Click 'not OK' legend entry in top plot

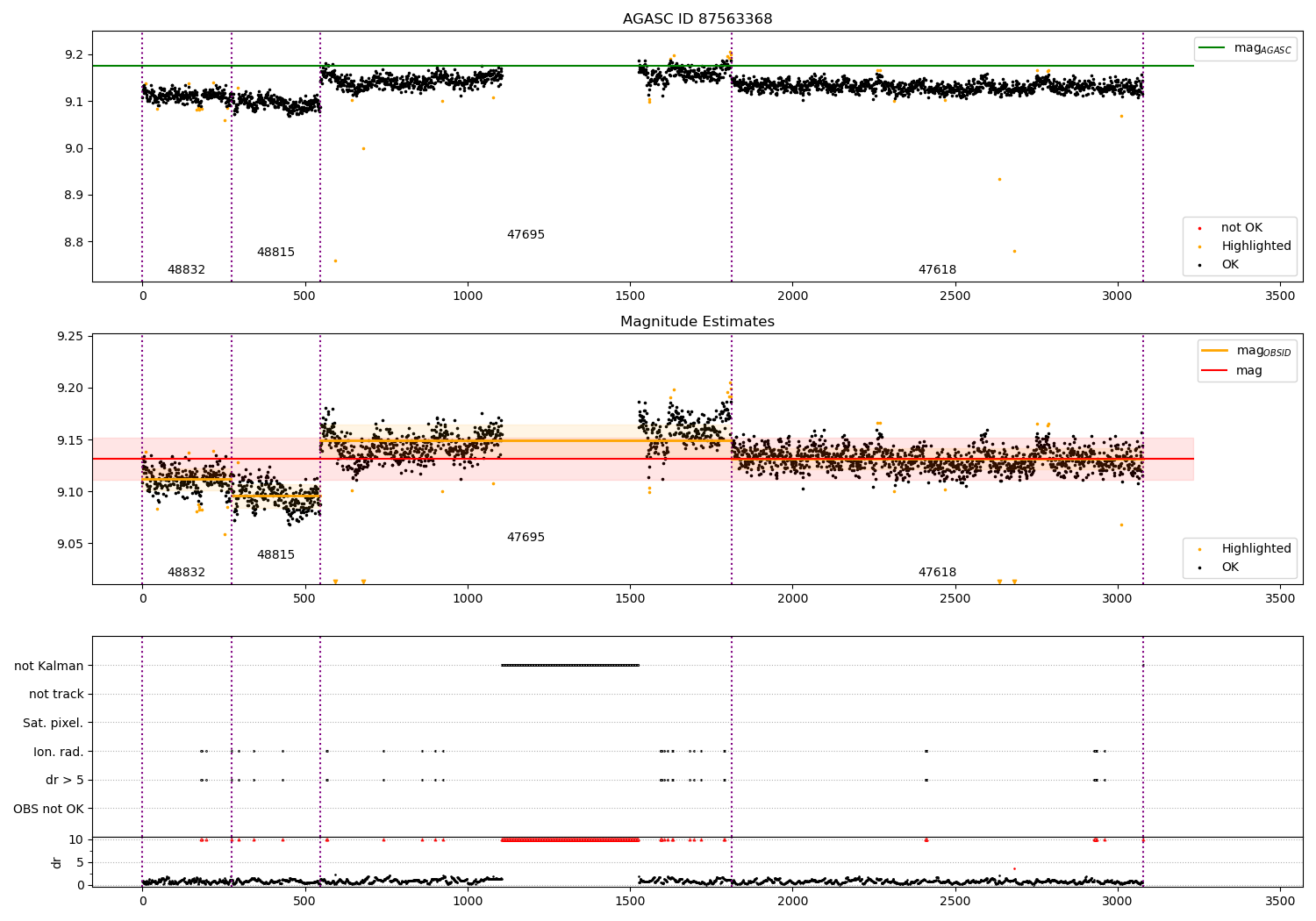pos(1241,228)
